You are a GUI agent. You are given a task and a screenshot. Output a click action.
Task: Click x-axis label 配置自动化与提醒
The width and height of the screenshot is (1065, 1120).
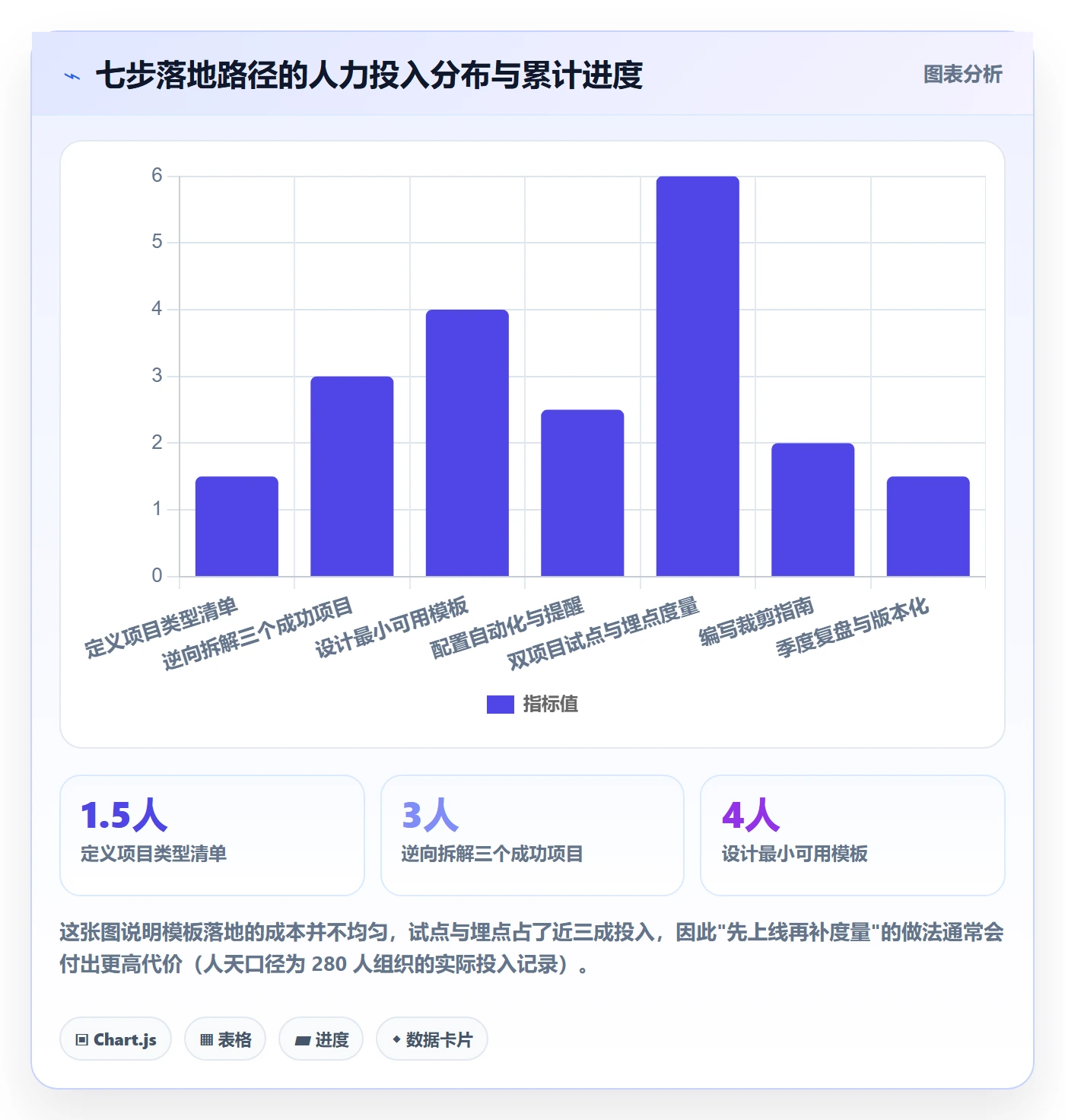pos(507,628)
